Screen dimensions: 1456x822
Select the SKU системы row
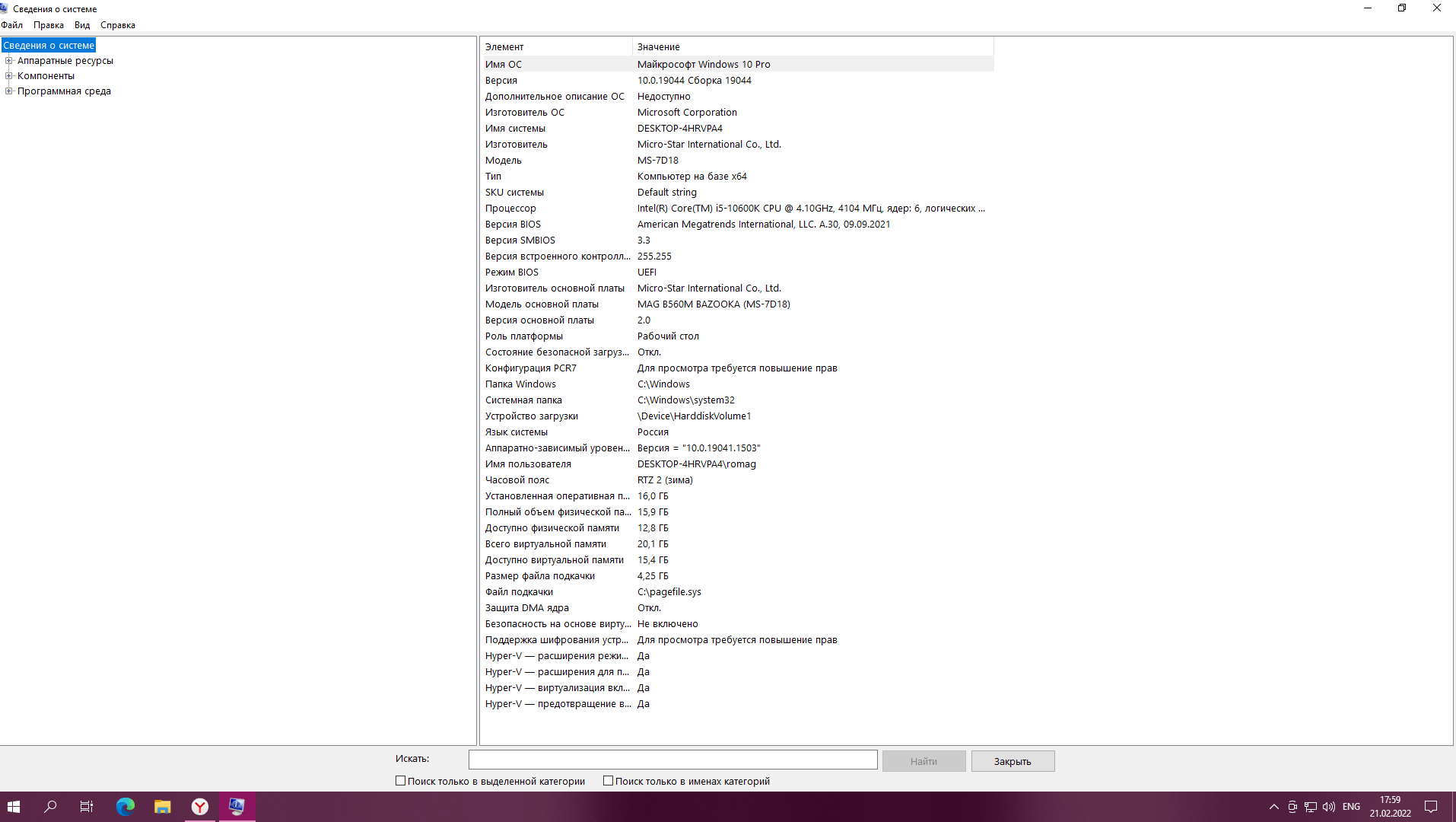coord(738,193)
